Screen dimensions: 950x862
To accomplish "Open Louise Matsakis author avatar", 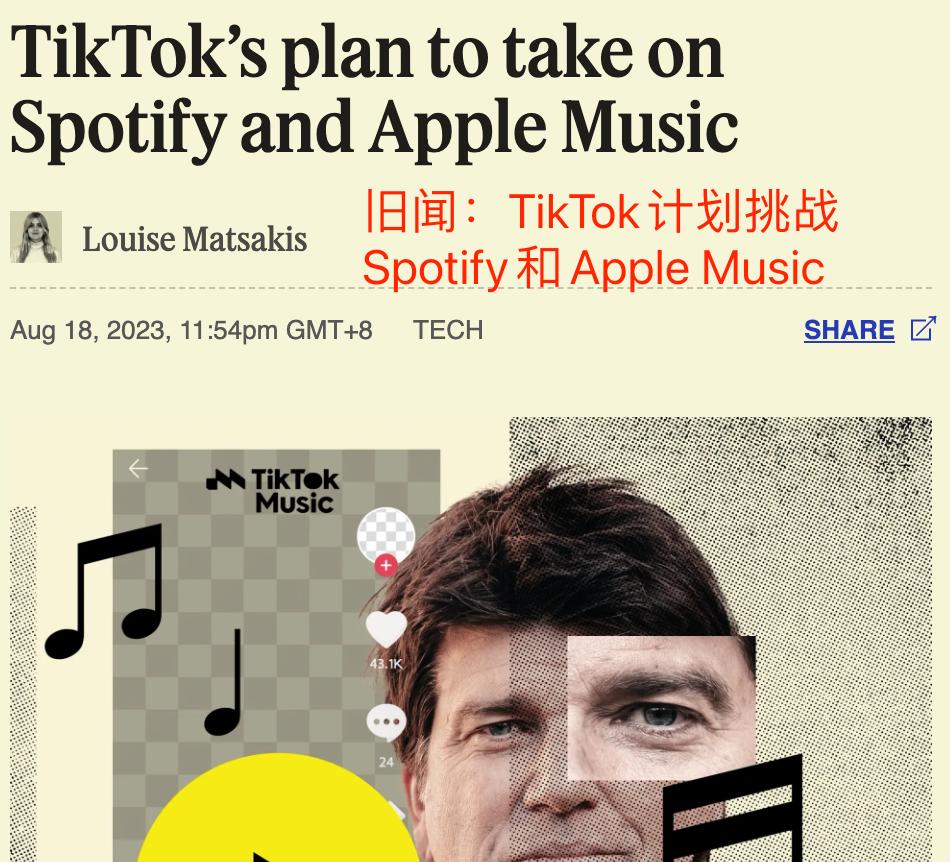I will pyautogui.click(x=36, y=237).
